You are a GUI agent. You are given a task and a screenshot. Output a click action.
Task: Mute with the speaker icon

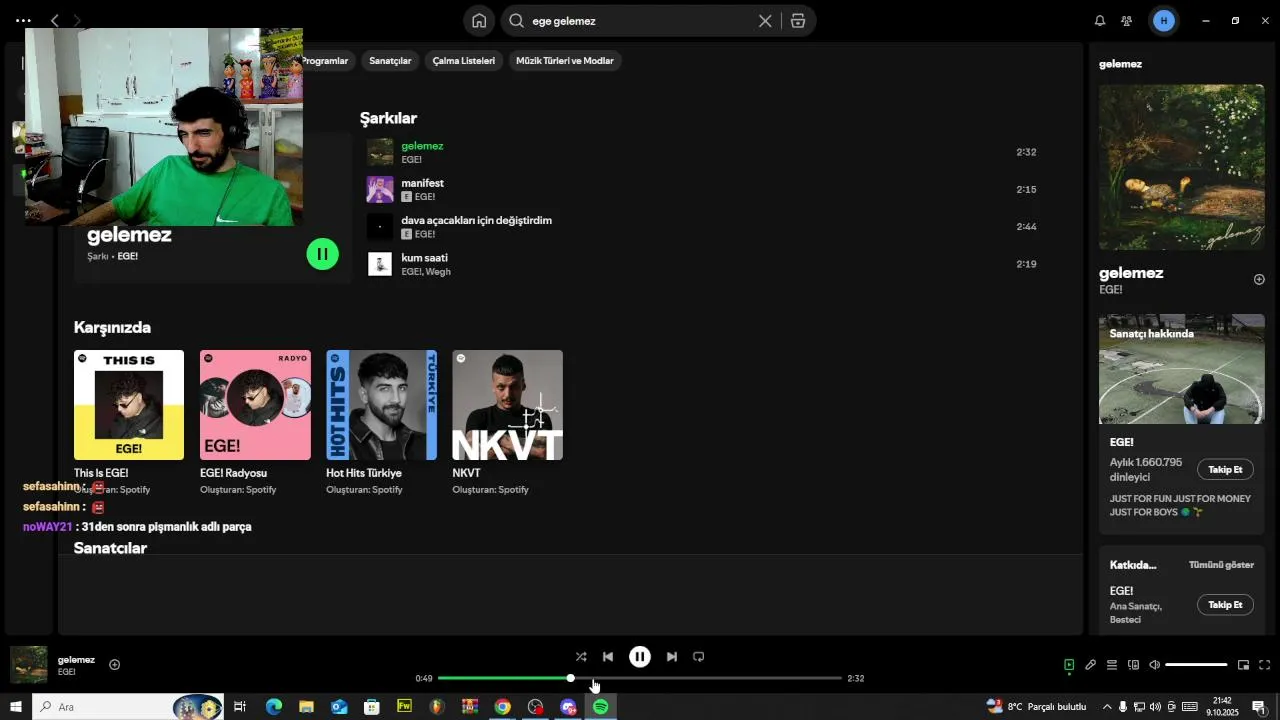pos(1154,665)
